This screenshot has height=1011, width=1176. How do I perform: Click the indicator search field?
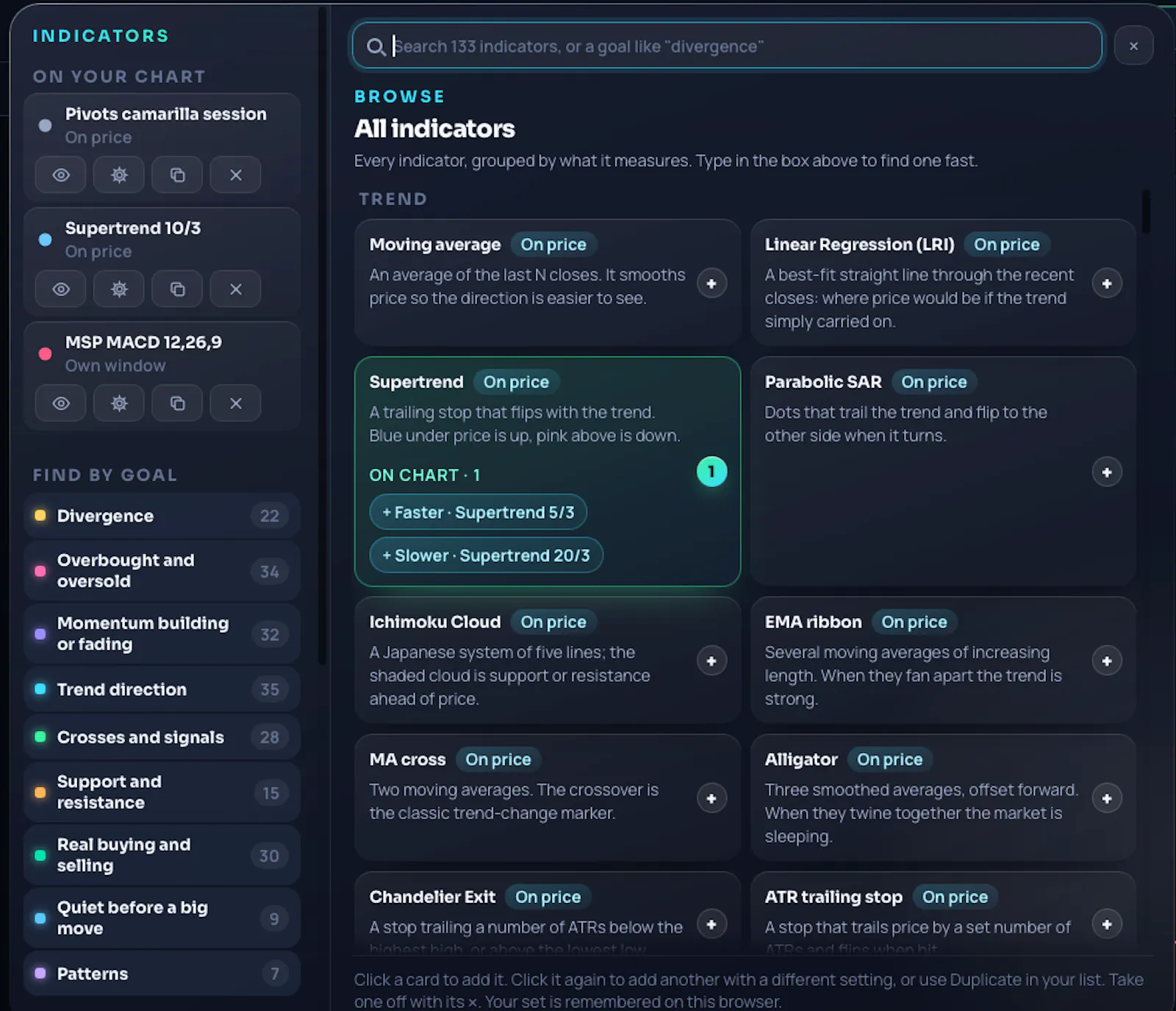727,46
